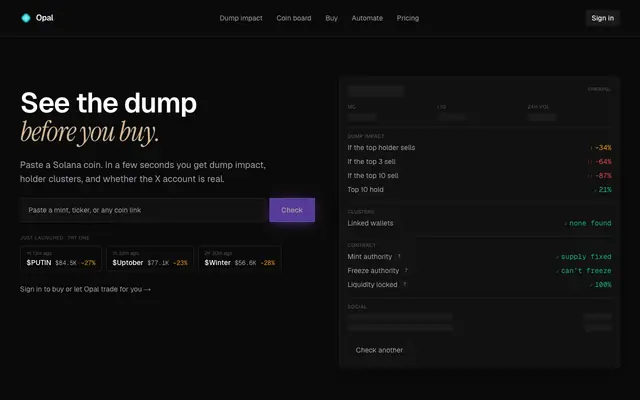Open the Dump impact nav item
The image size is (640, 400).
241,18
